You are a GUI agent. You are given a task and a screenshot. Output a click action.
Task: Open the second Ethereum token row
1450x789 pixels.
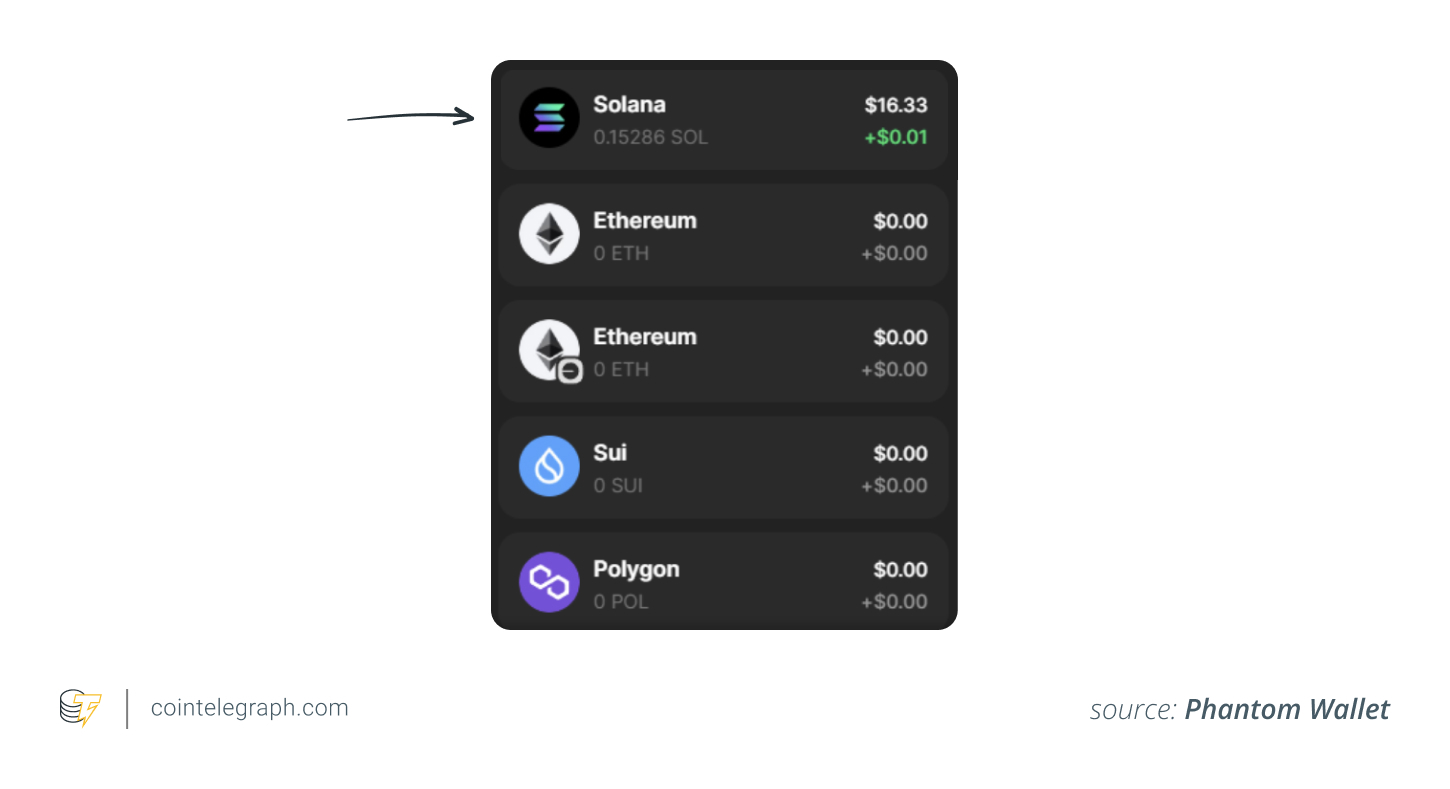pyautogui.click(x=724, y=350)
